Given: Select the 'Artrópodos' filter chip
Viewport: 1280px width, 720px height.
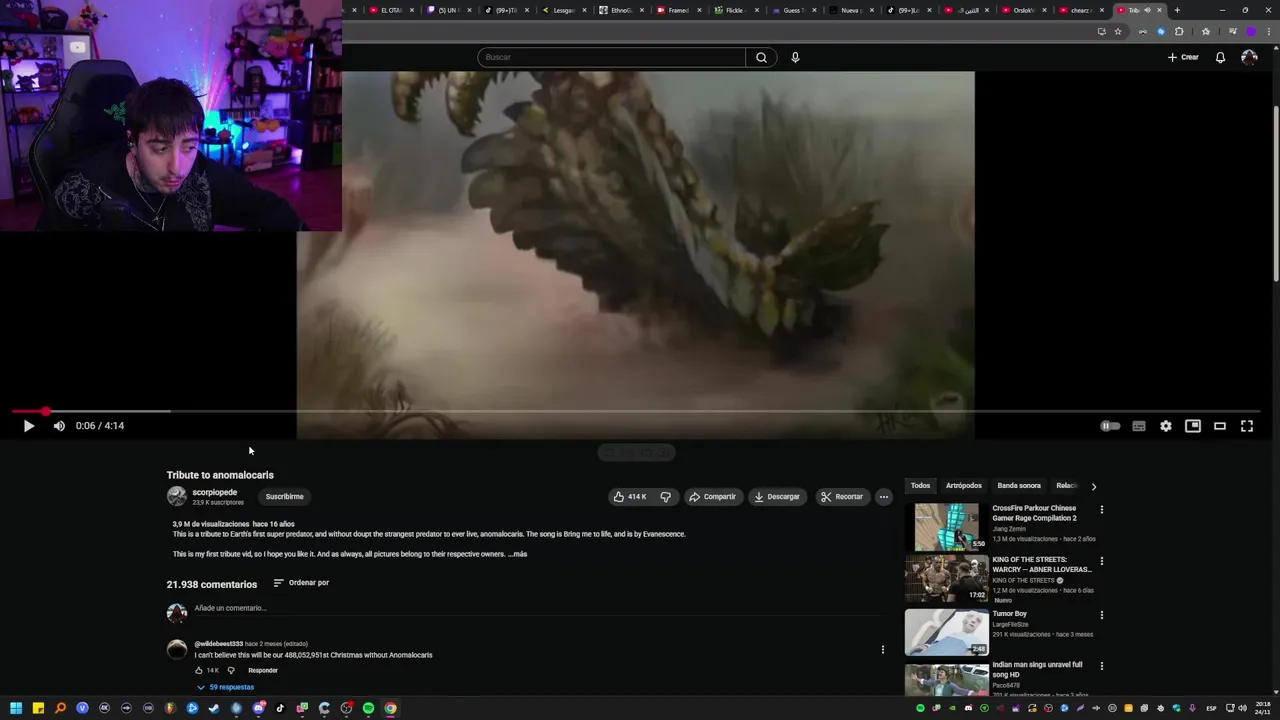Looking at the screenshot, I should point(964,486).
